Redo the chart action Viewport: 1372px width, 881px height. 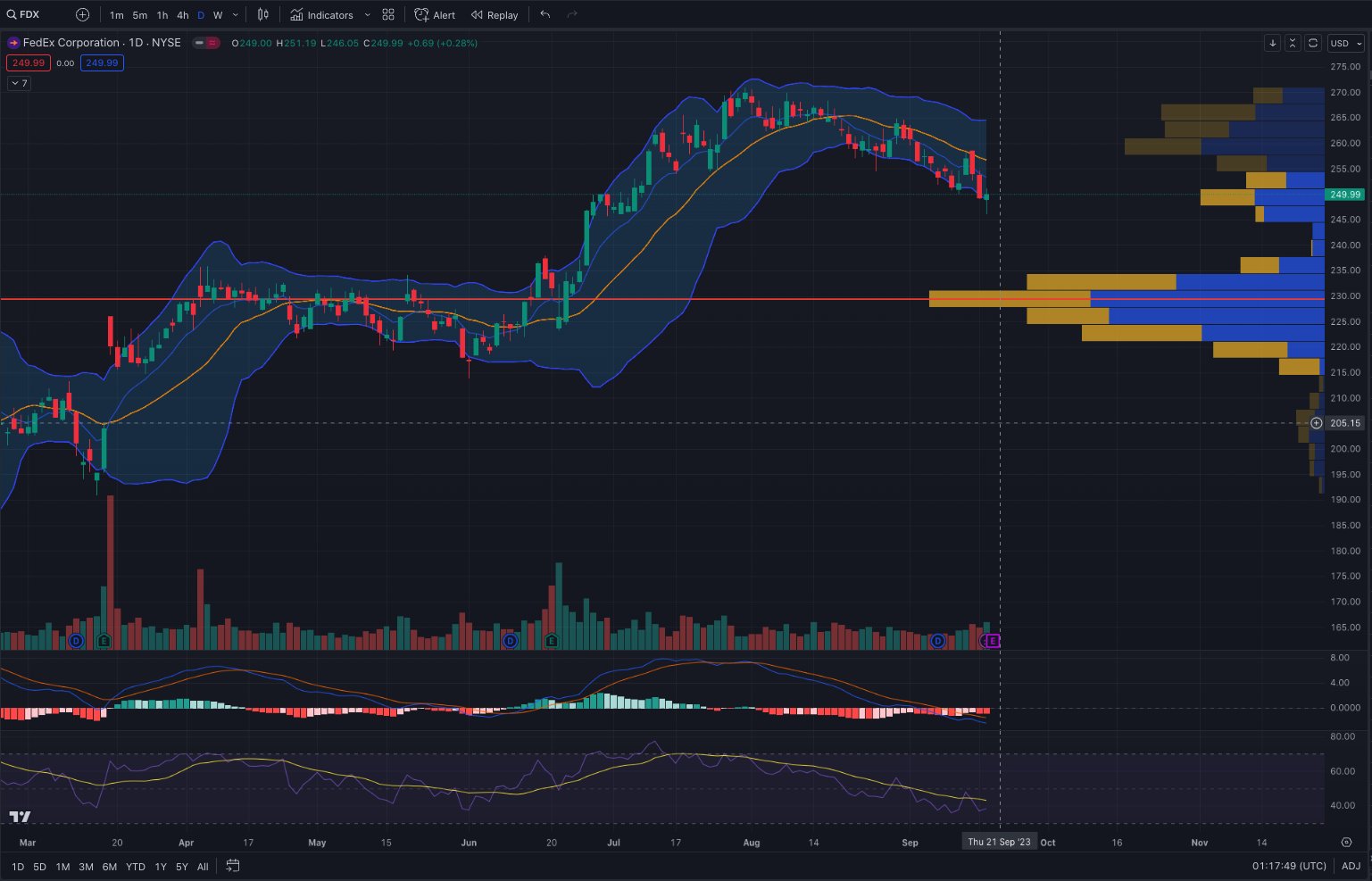pyautogui.click(x=572, y=15)
